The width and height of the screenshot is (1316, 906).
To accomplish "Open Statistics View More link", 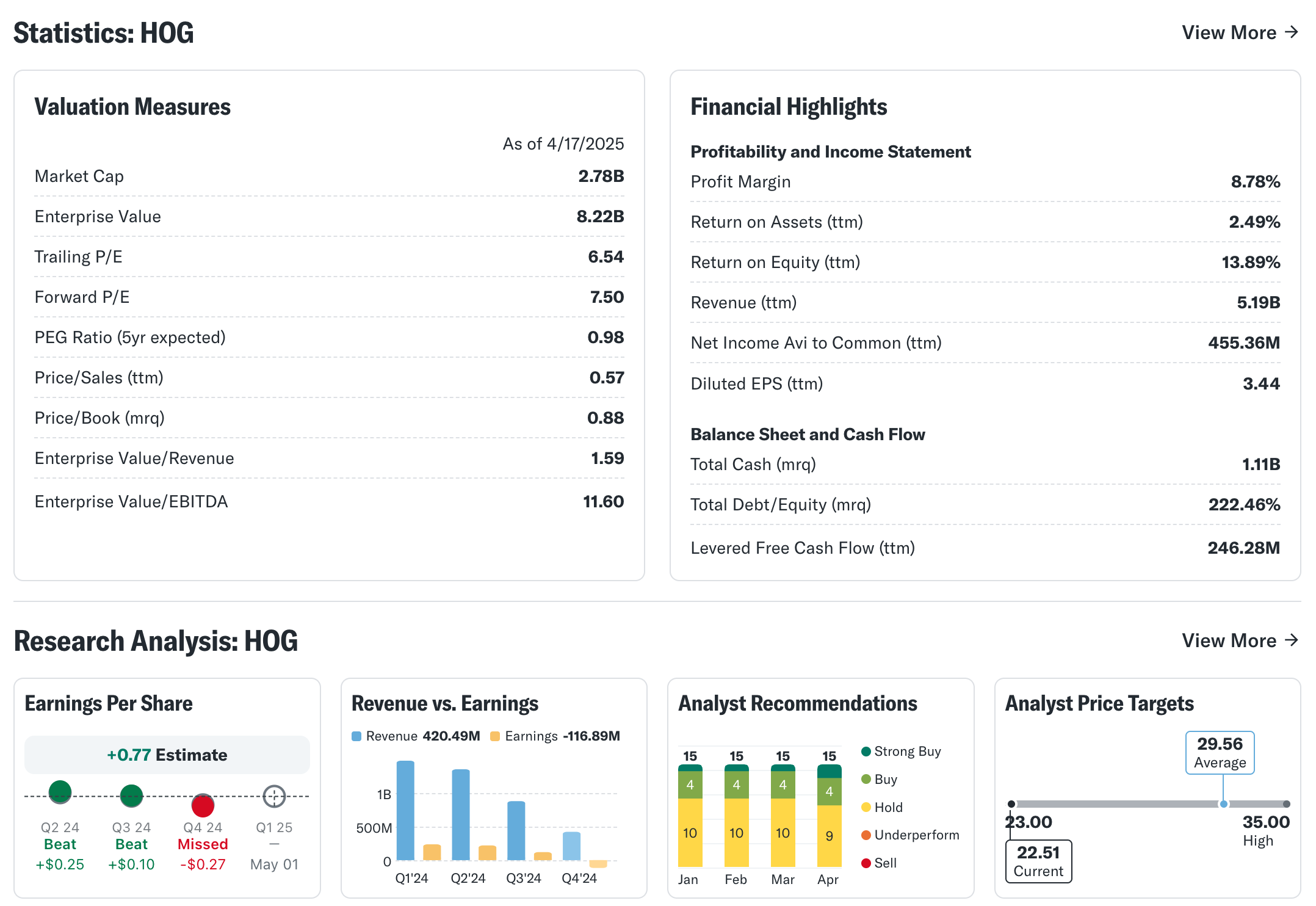I will [1240, 32].
